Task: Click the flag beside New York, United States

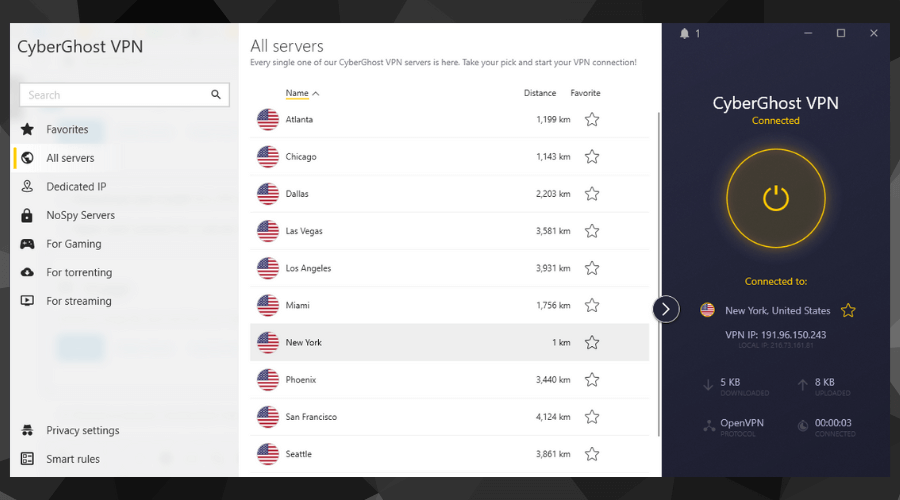Action: pos(707,311)
